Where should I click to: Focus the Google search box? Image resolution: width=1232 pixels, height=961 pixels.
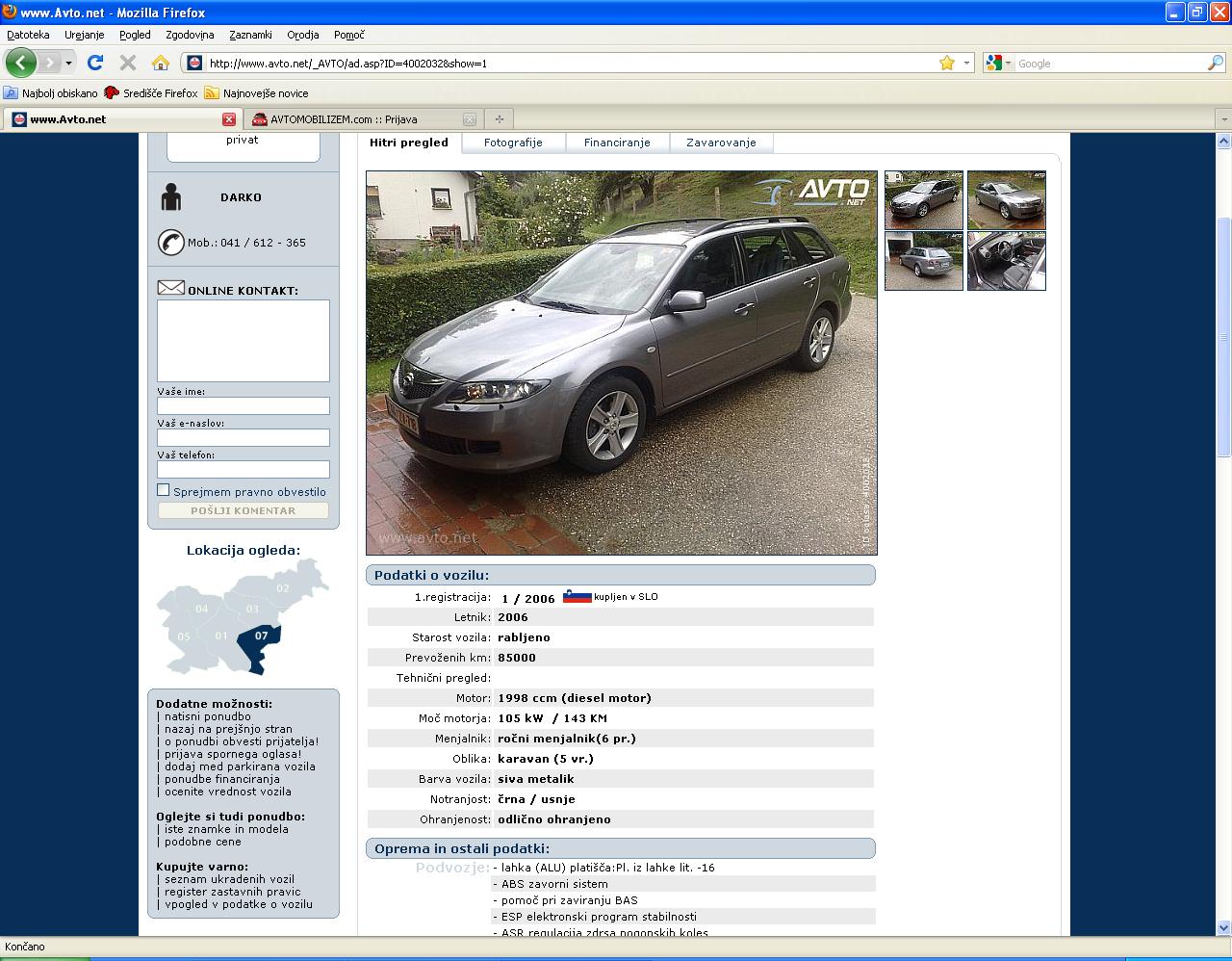[x=1111, y=64]
